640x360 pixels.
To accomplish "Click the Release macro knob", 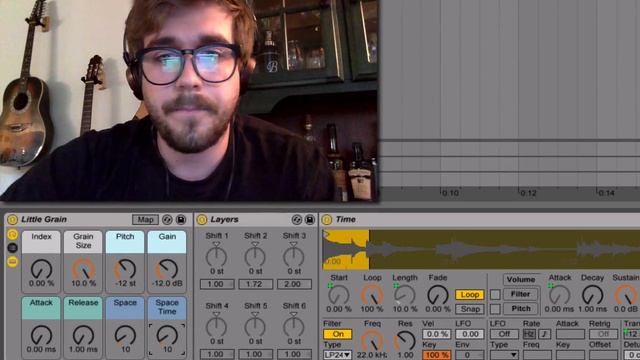I will [83, 335].
